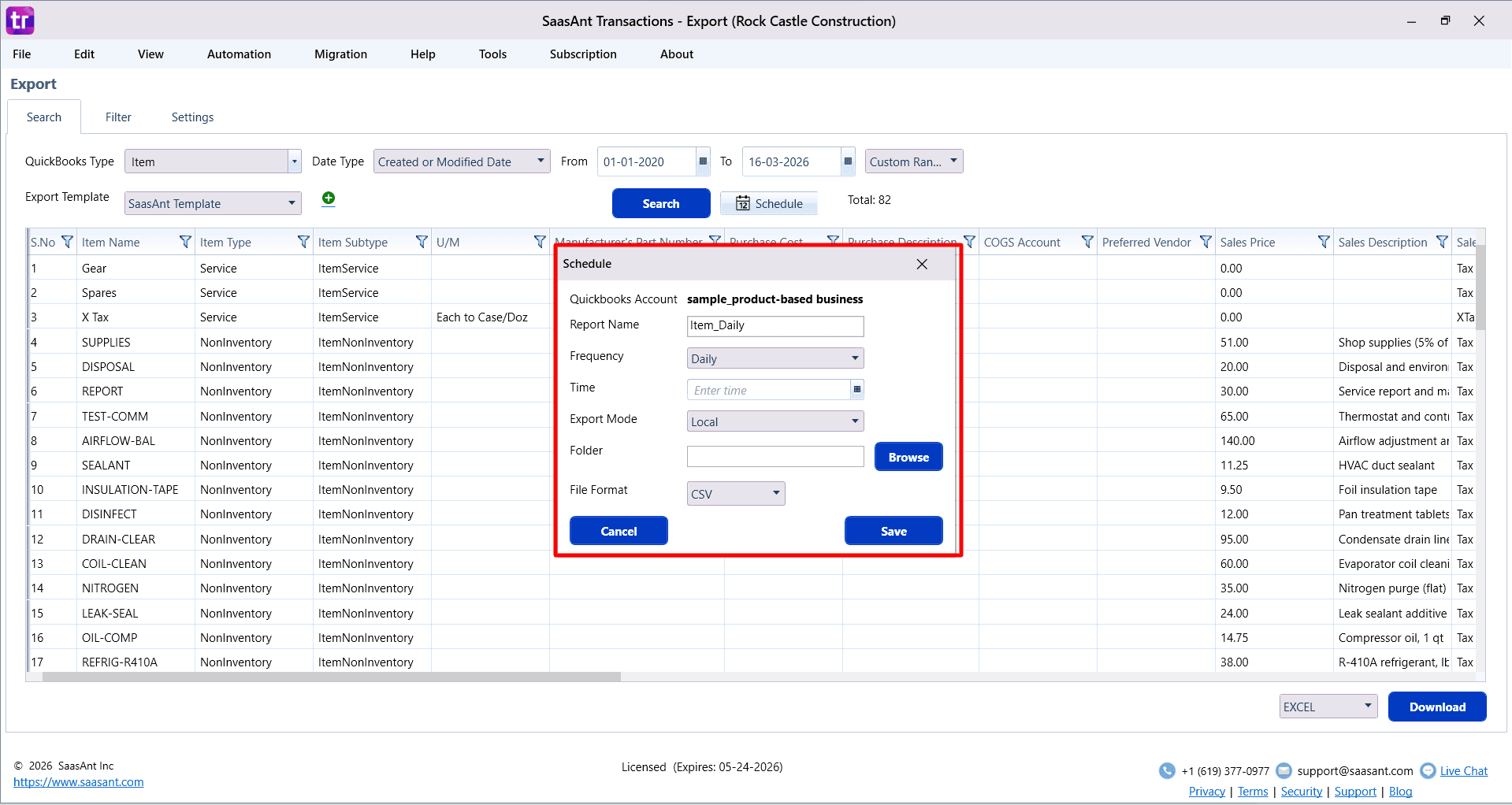This screenshot has height=805, width=1512.
Task: Open the QuickBooks Type dropdown
Action: (x=295, y=161)
